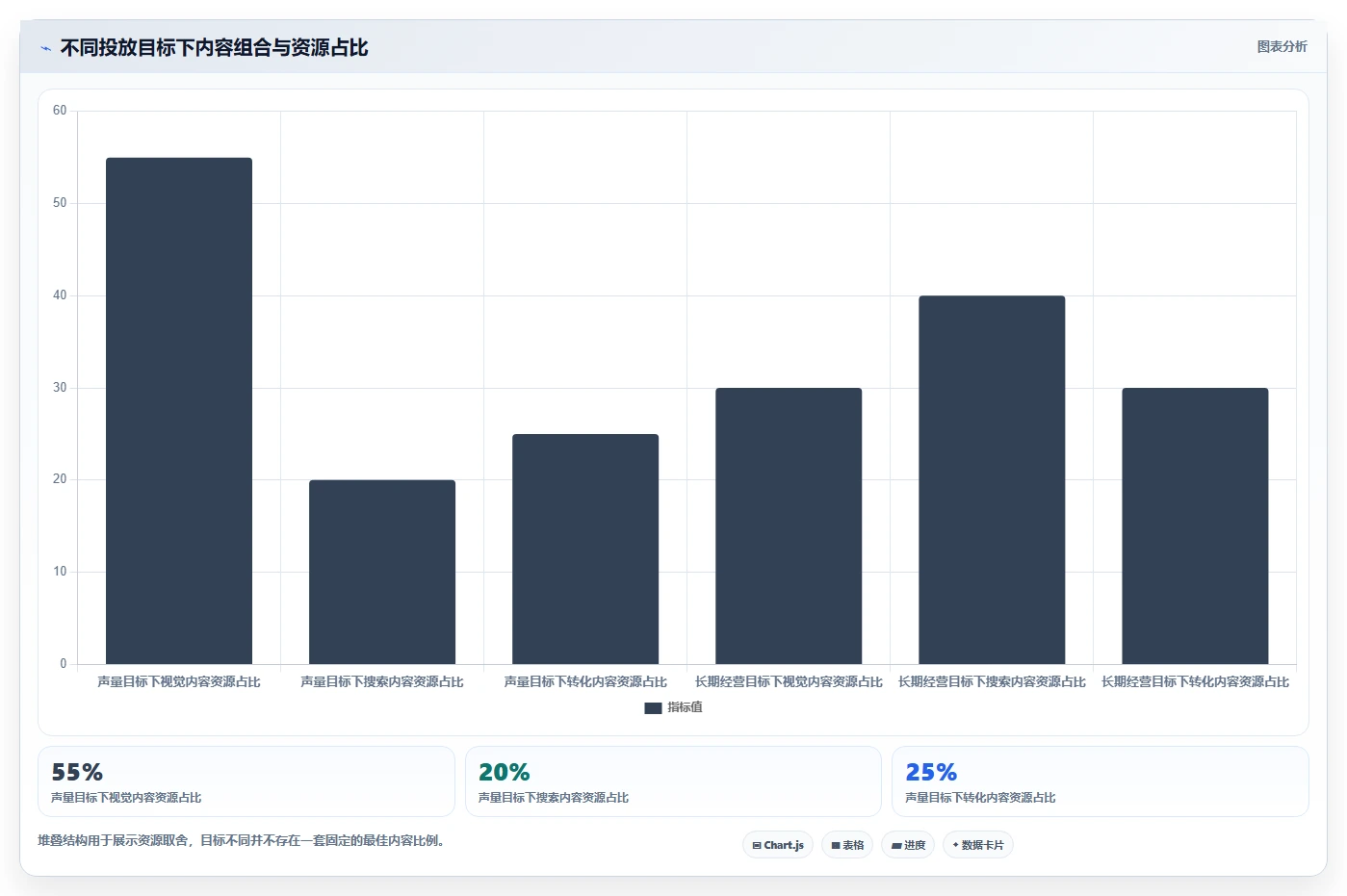Viewport: 1347px width, 896px height.
Task: Click the bar for 长期经营目标下搜索内容资源占比
Action: pos(992,479)
